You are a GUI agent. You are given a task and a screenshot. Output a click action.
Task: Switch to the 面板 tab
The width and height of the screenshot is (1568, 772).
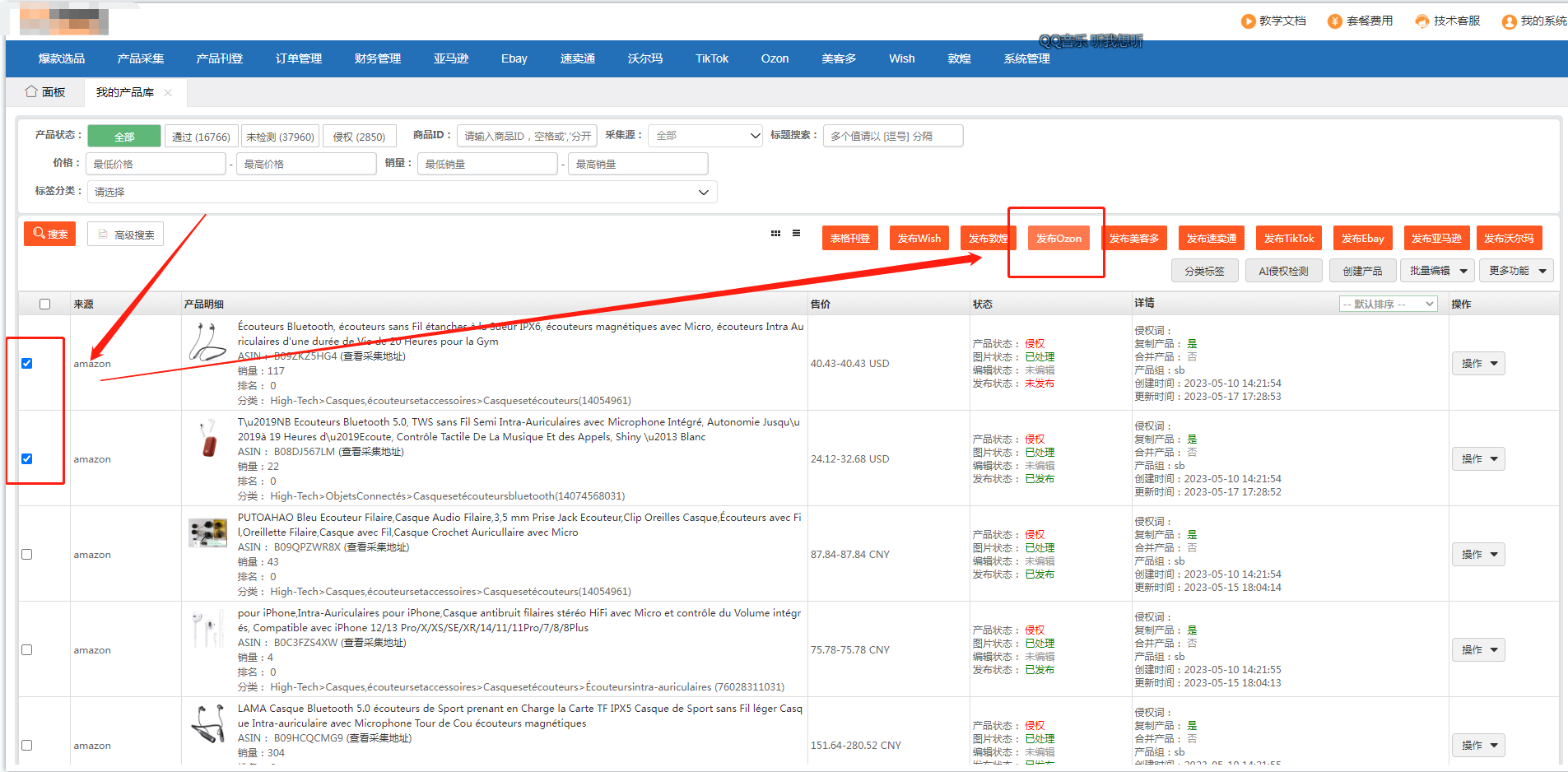[x=46, y=92]
